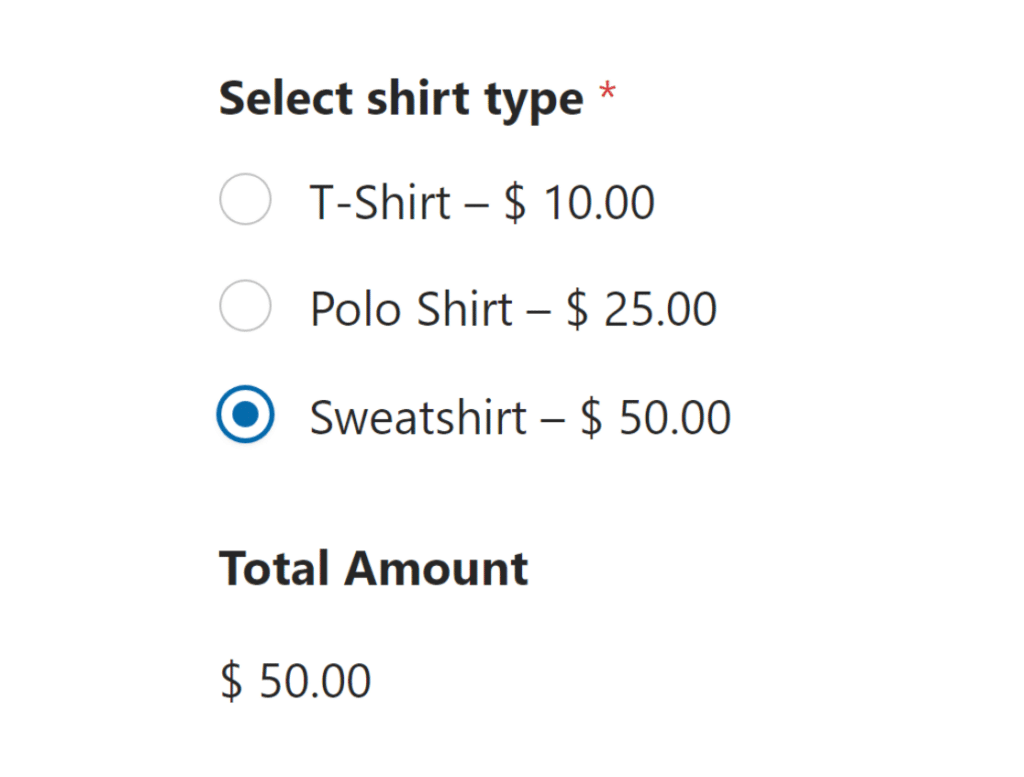
Task: Click the Total Amount heading
Action: click(x=373, y=567)
